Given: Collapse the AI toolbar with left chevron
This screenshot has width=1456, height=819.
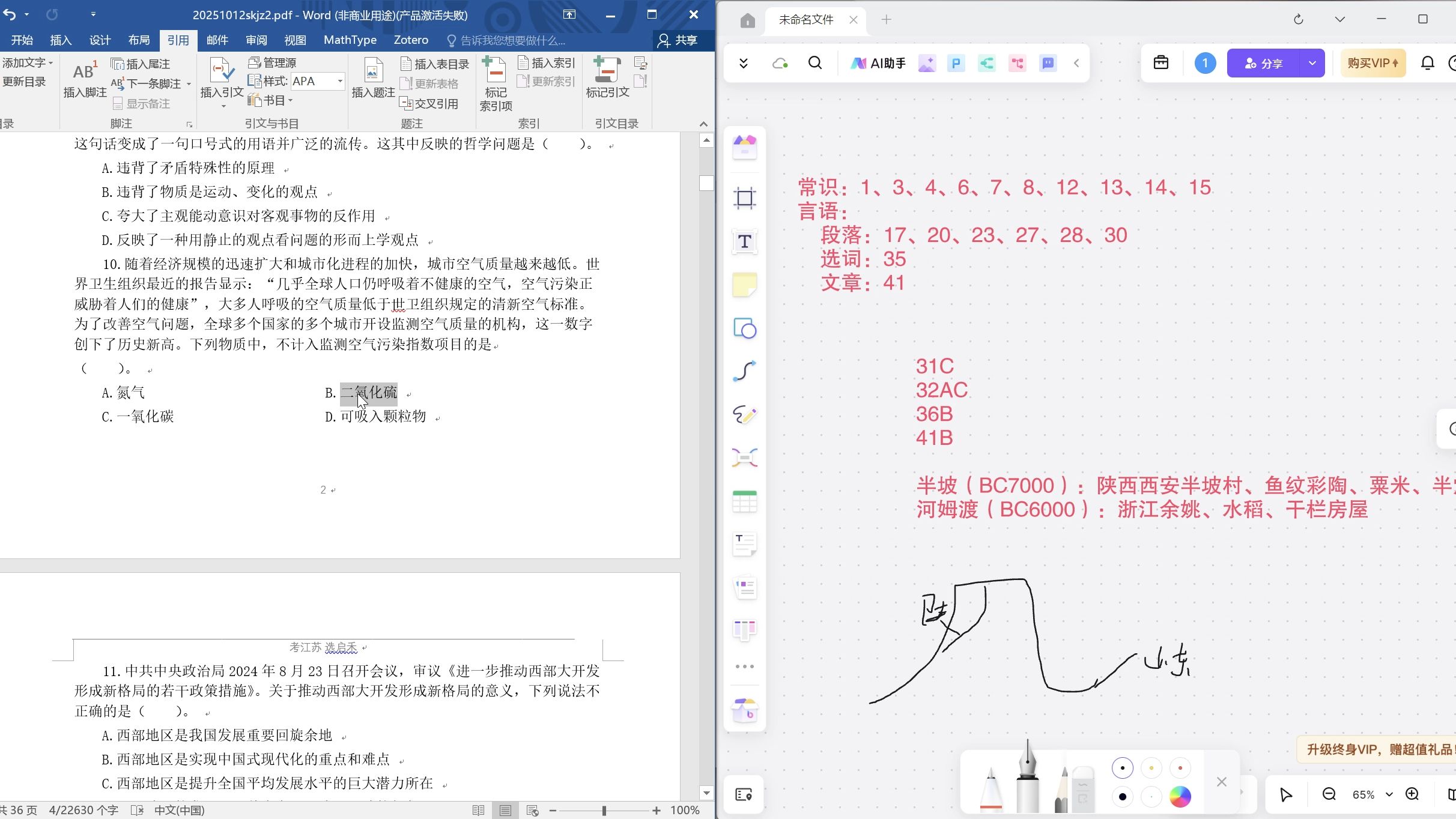Looking at the screenshot, I should [x=1076, y=63].
